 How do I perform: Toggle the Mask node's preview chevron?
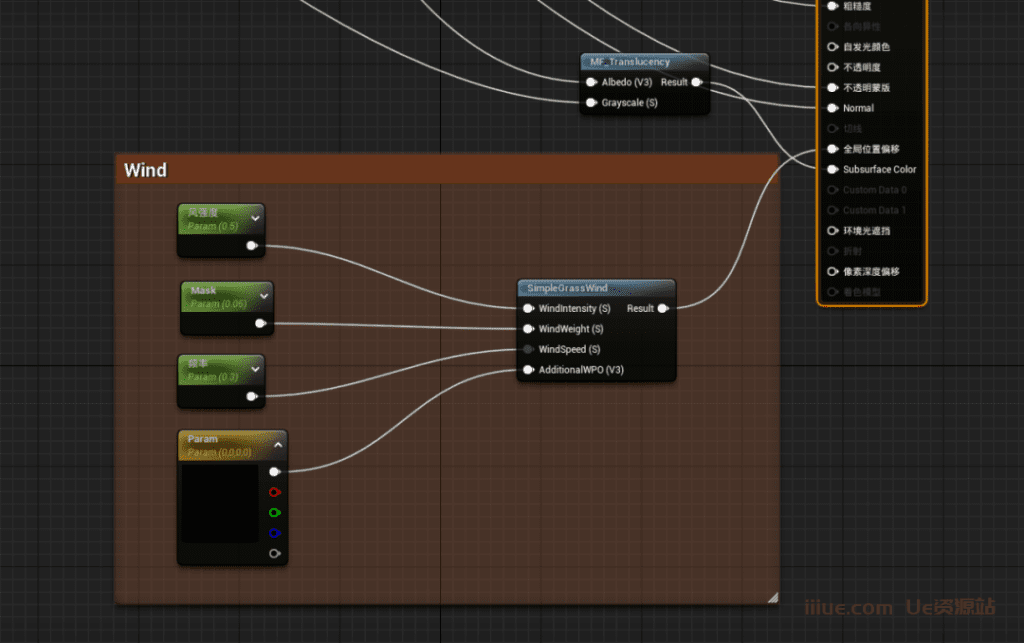click(x=264, y=295)
